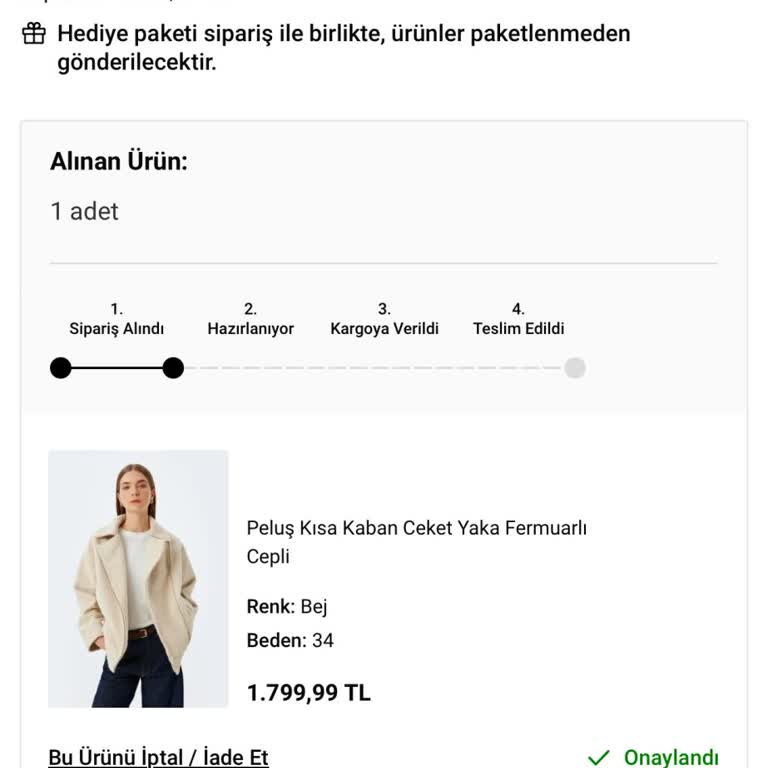
Task: Click the Renk: Bej color label
Action: coord(287,606)
